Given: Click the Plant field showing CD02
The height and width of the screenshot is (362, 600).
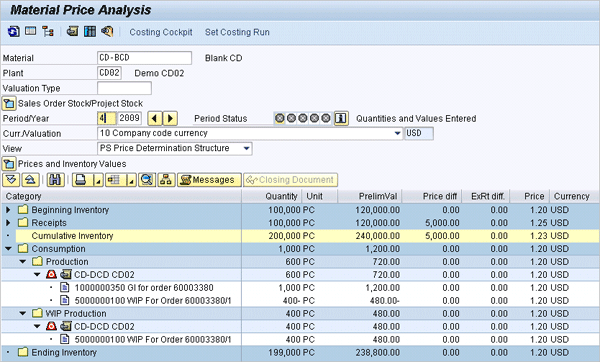Looking at the screenshot, I should 109,73.
